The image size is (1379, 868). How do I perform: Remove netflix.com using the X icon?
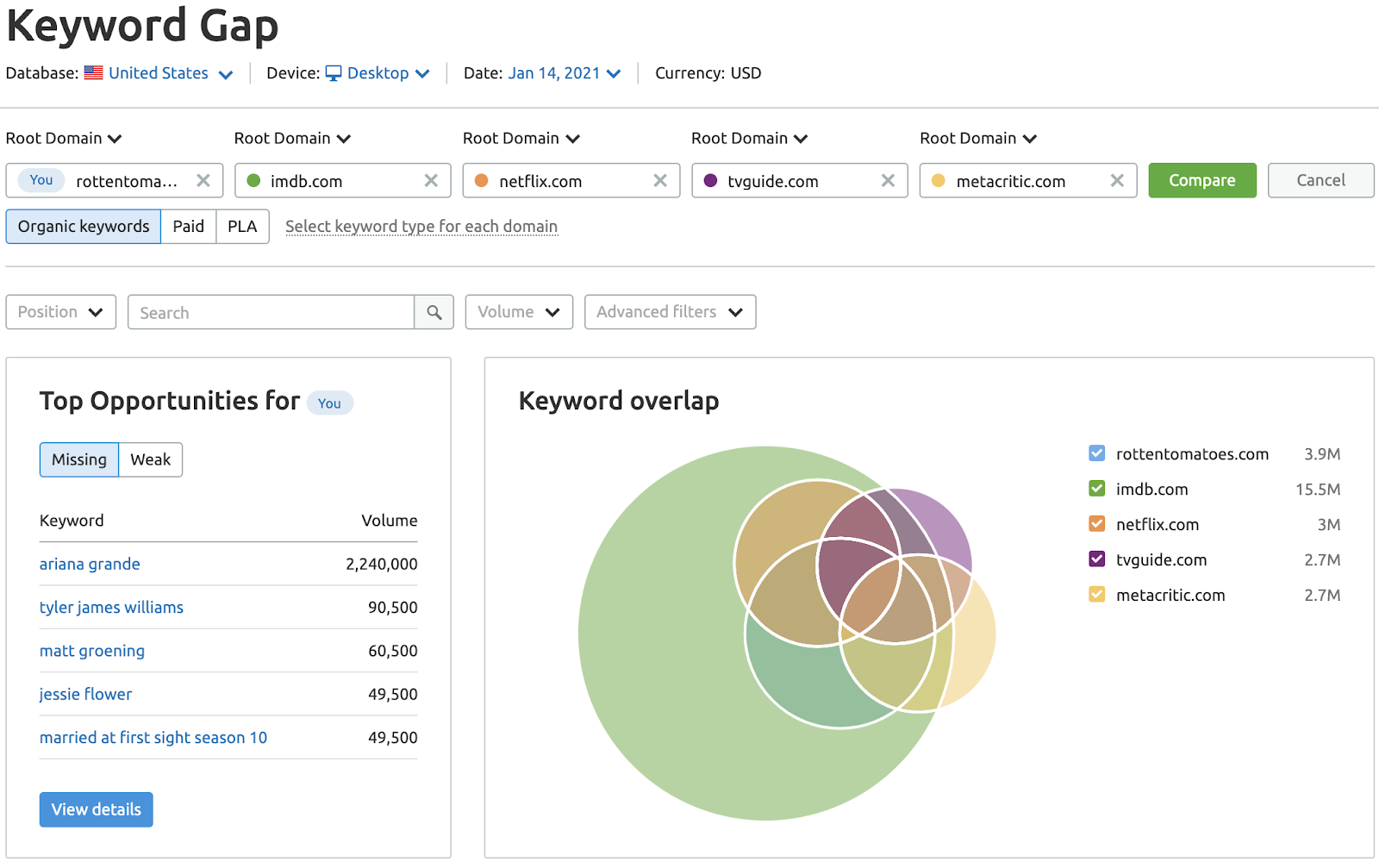(660, 180)
